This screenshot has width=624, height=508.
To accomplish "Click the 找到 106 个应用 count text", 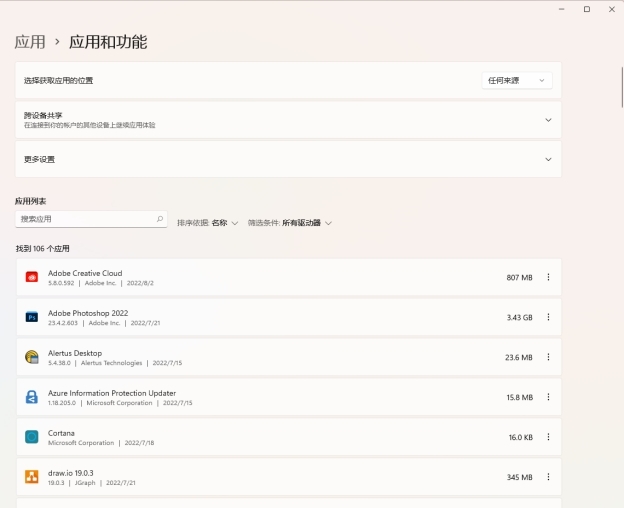I will coord(43,249).
